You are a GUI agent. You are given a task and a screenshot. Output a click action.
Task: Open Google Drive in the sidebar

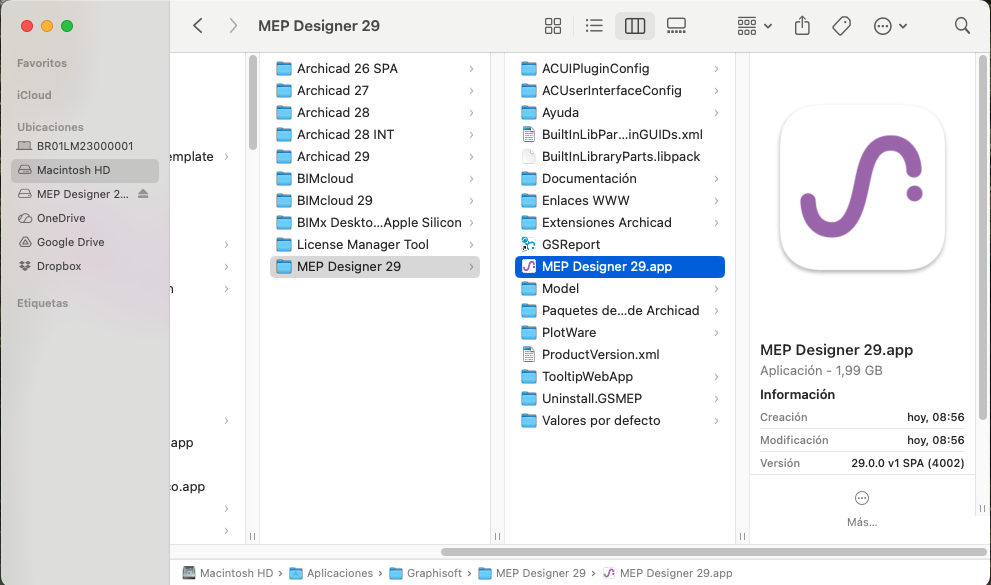[x=85, y=242]
